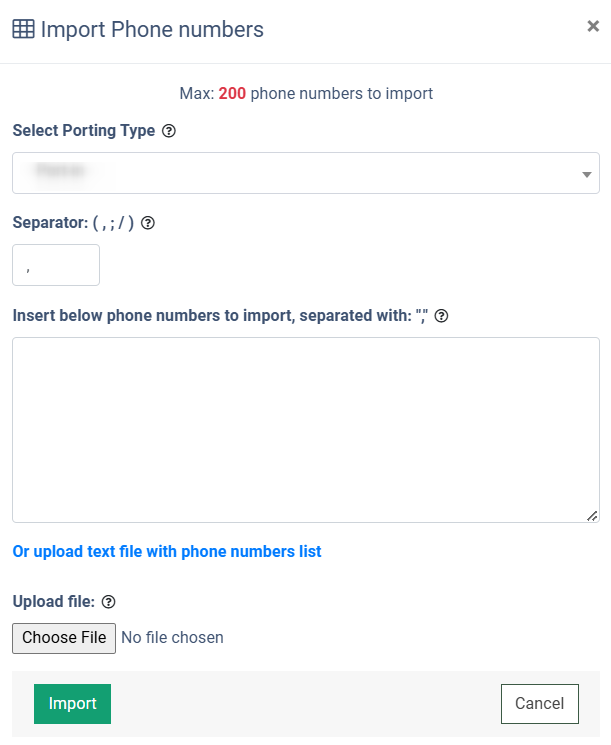
Task: Click the 'No file chosen' text
Action: pyautogui.click(x=172, y=638)
